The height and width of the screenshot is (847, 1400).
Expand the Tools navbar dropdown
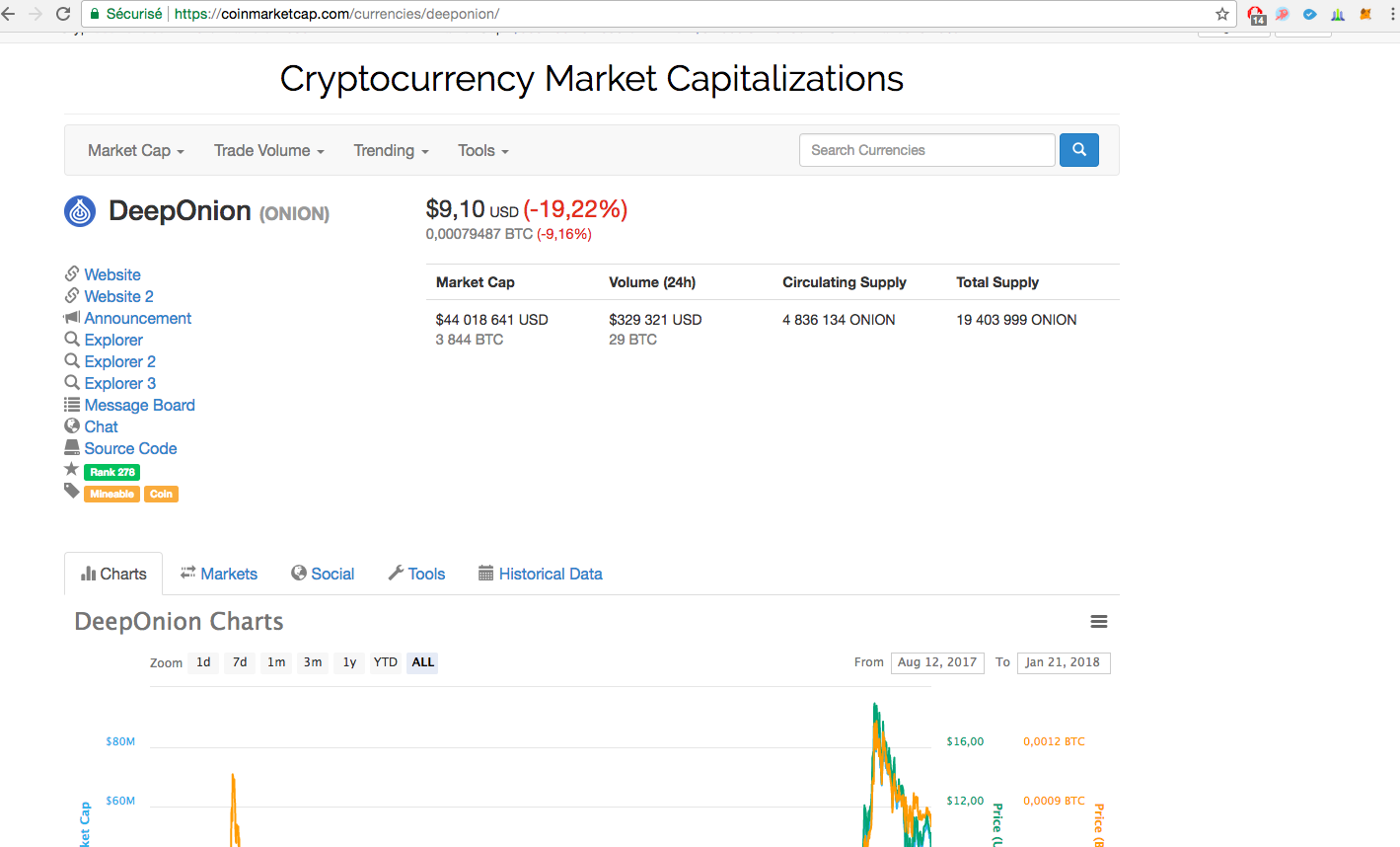[x=483, y=150]
